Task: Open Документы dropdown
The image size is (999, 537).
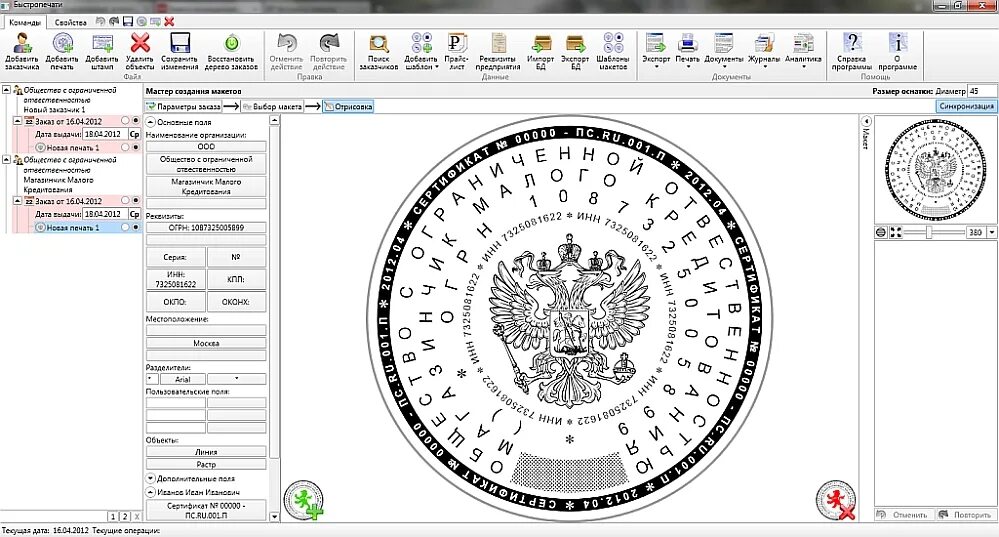Action: tap(724, 52)
